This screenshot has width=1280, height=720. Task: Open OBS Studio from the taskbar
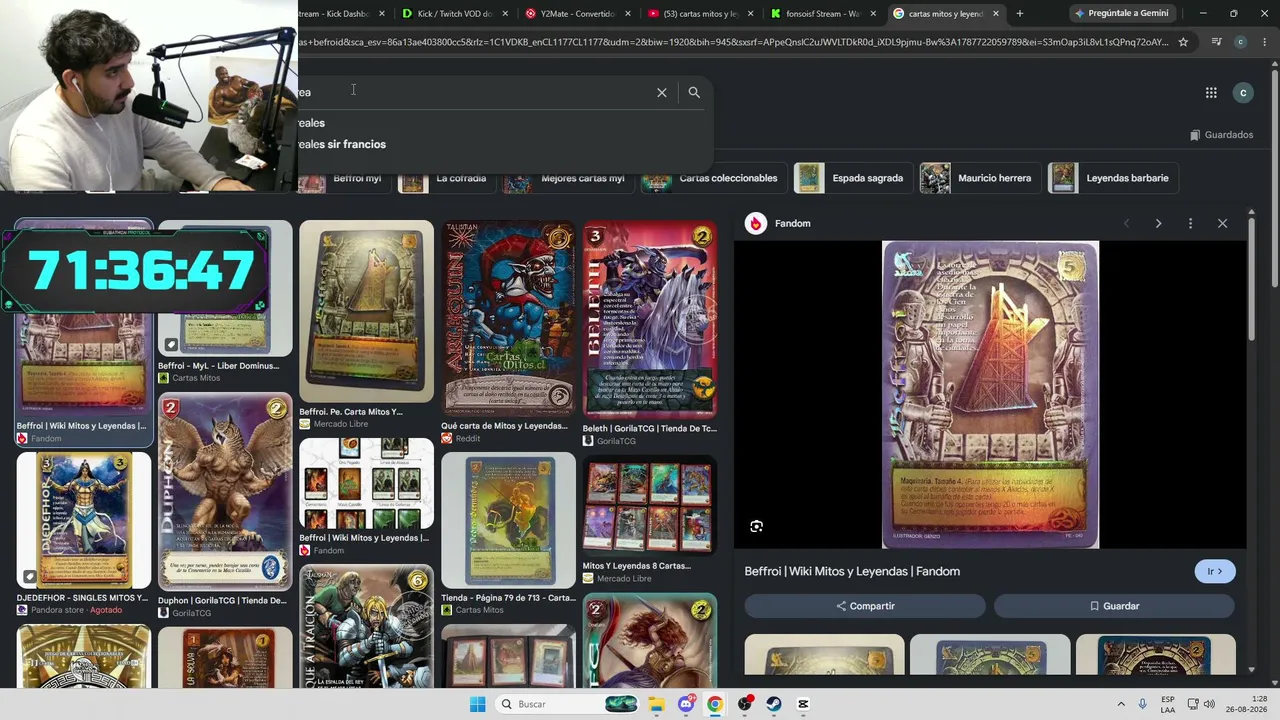[745, 704]
